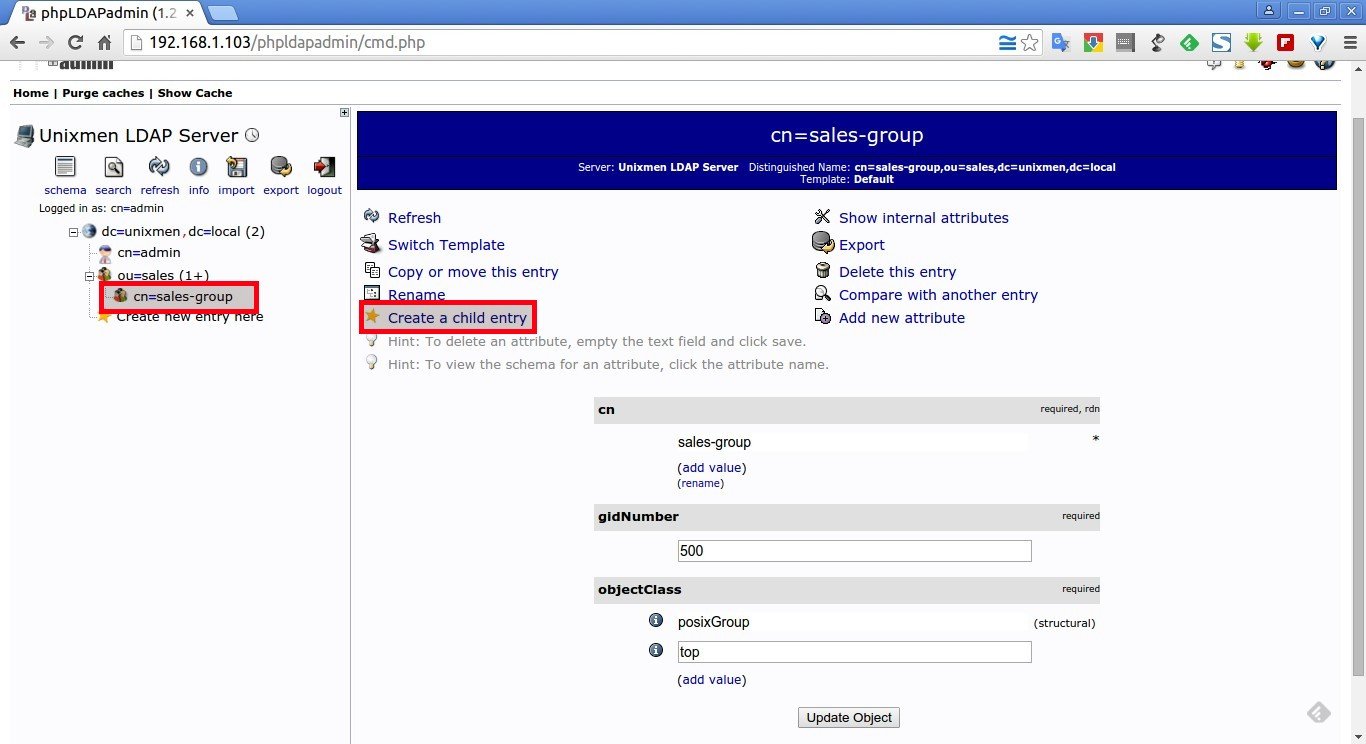Click the gidNumber attribute name
This screenshot has height=744, width=1366.
pos(638,517)
